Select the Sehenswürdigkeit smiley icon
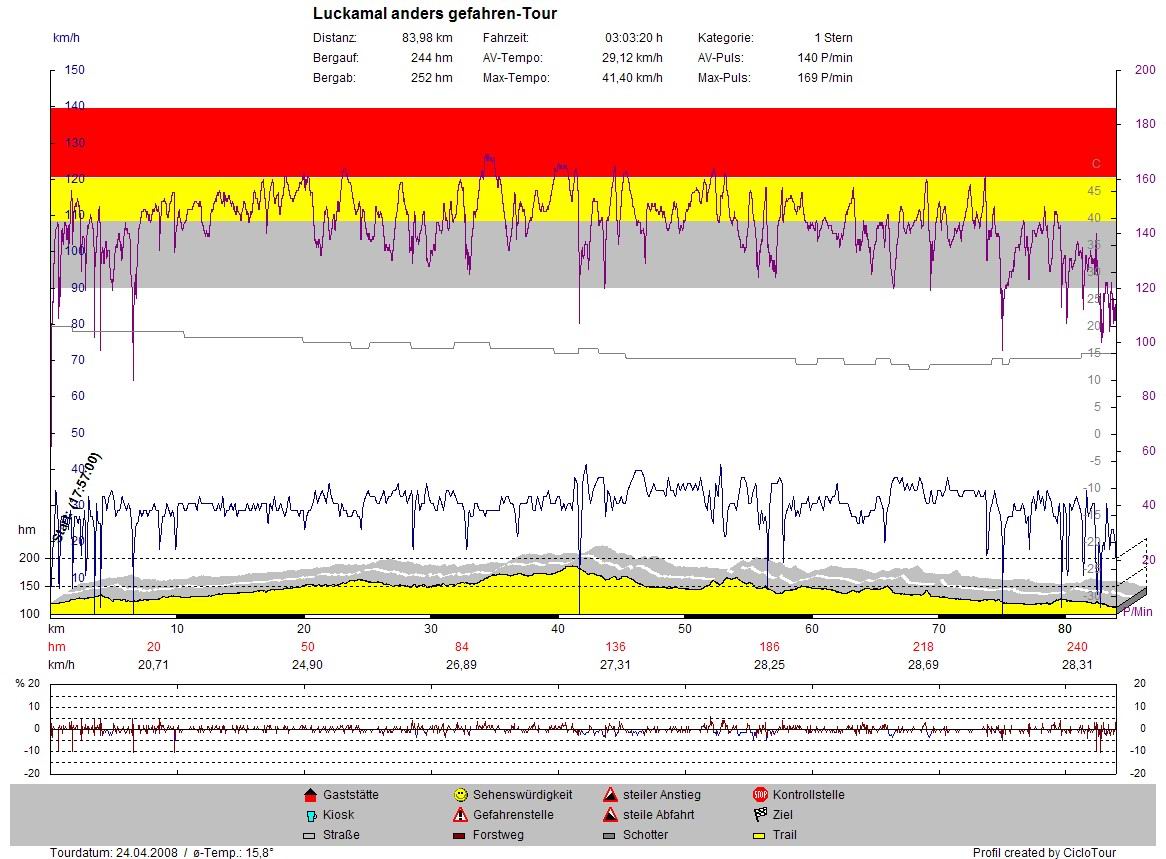 (460, 795)
